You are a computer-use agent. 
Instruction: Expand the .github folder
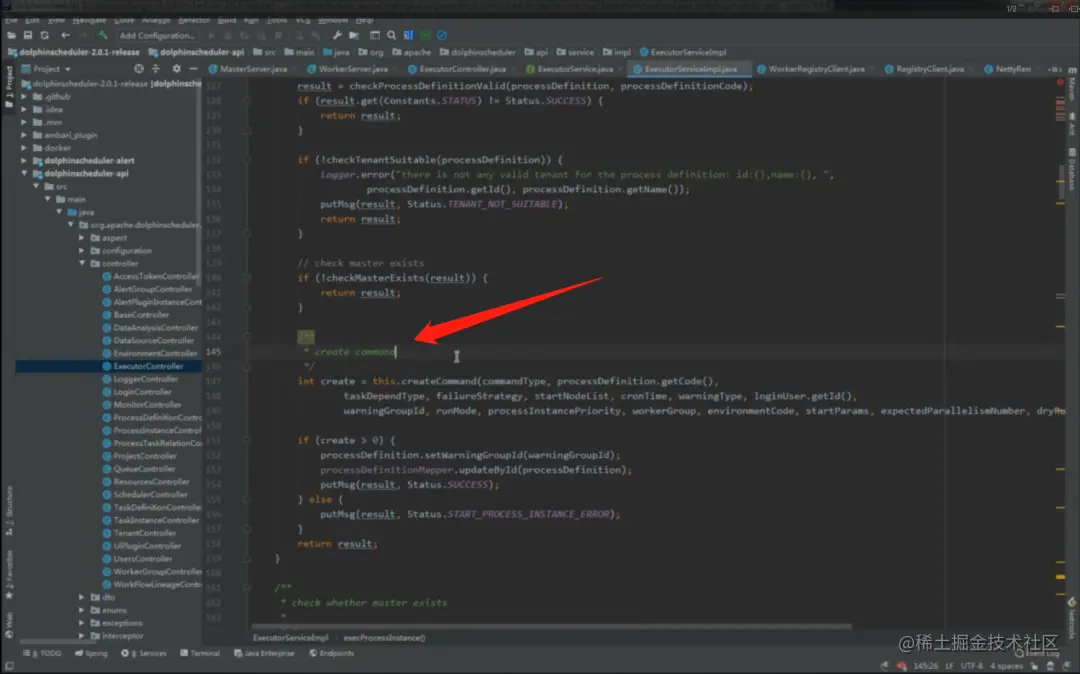tap(25, 97)
